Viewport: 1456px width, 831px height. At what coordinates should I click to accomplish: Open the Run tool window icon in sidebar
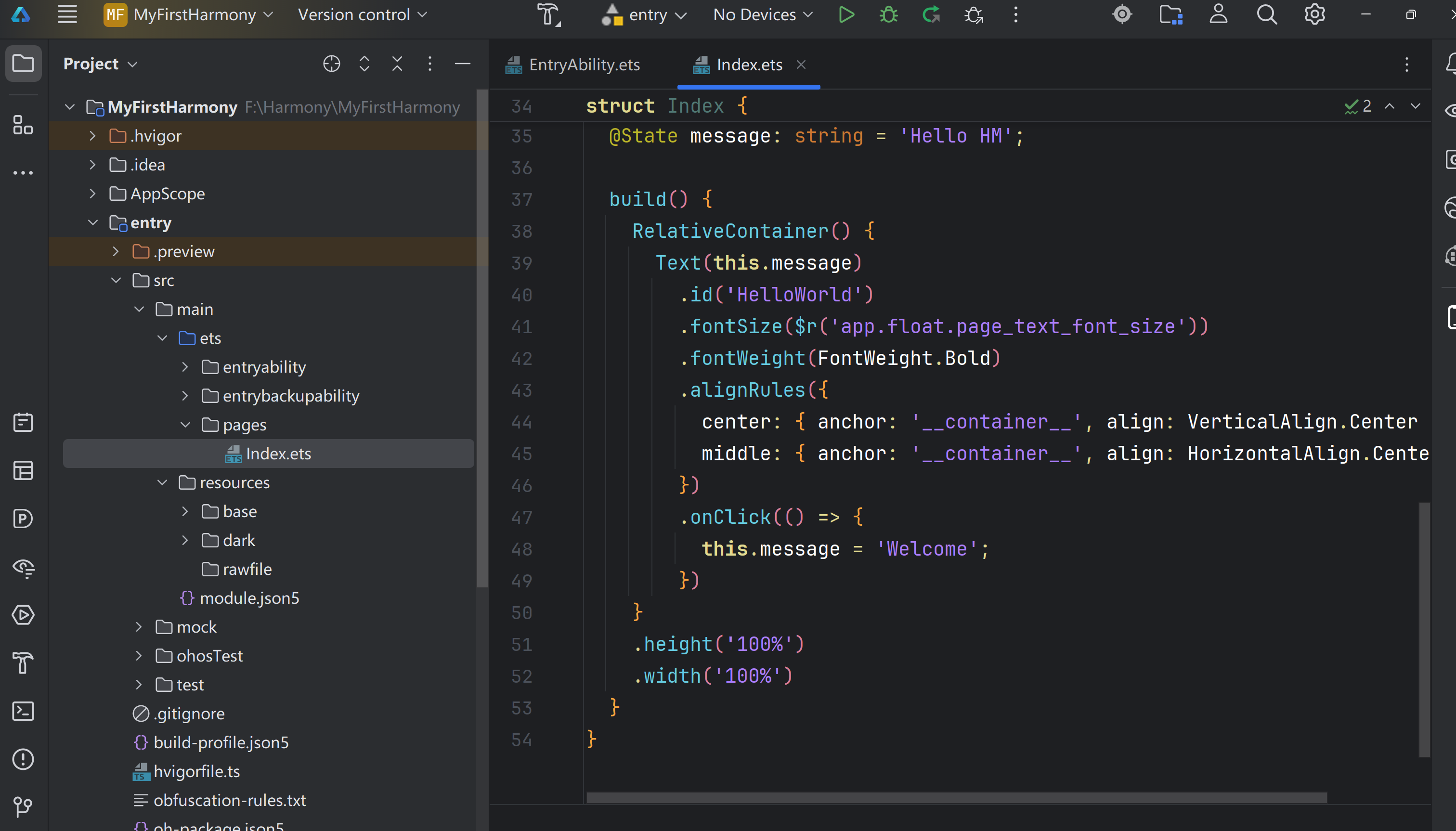[23, 615]
